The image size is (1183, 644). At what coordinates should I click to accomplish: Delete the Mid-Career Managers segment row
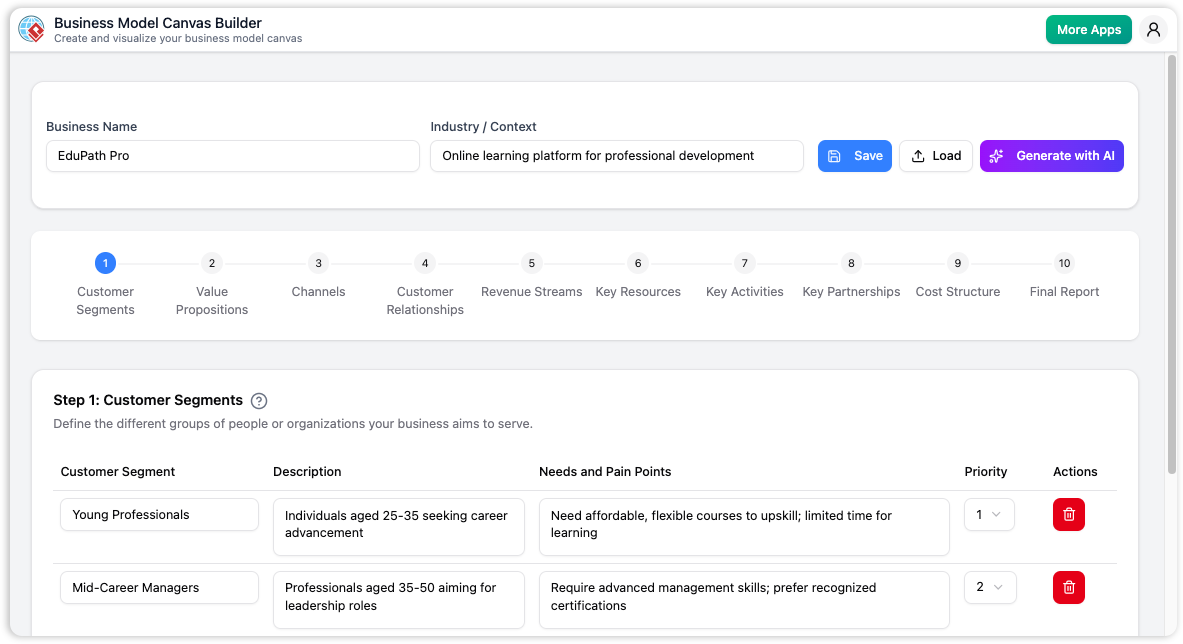[1068, 587]
